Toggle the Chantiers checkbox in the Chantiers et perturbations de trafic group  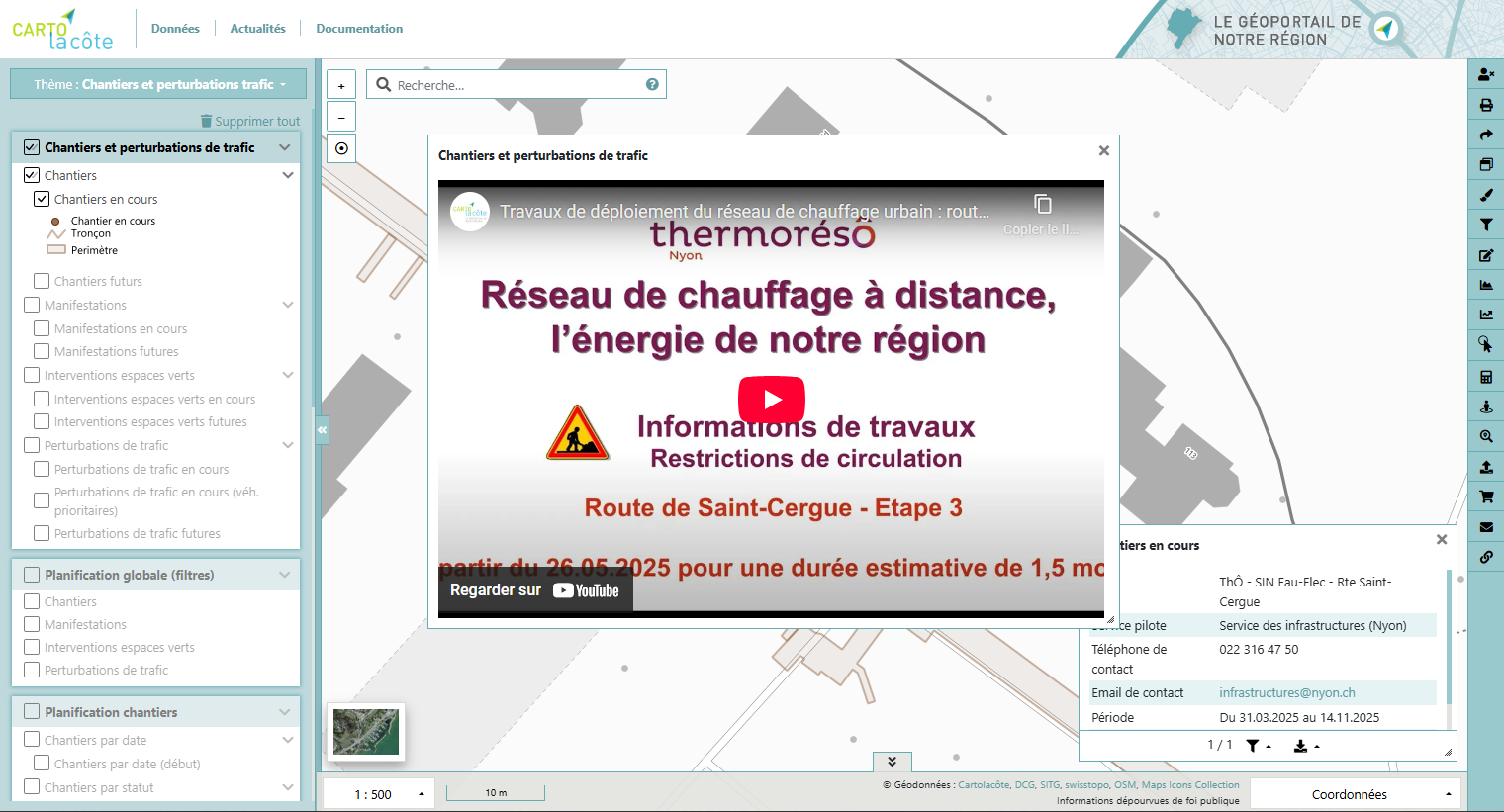(32, 175)
